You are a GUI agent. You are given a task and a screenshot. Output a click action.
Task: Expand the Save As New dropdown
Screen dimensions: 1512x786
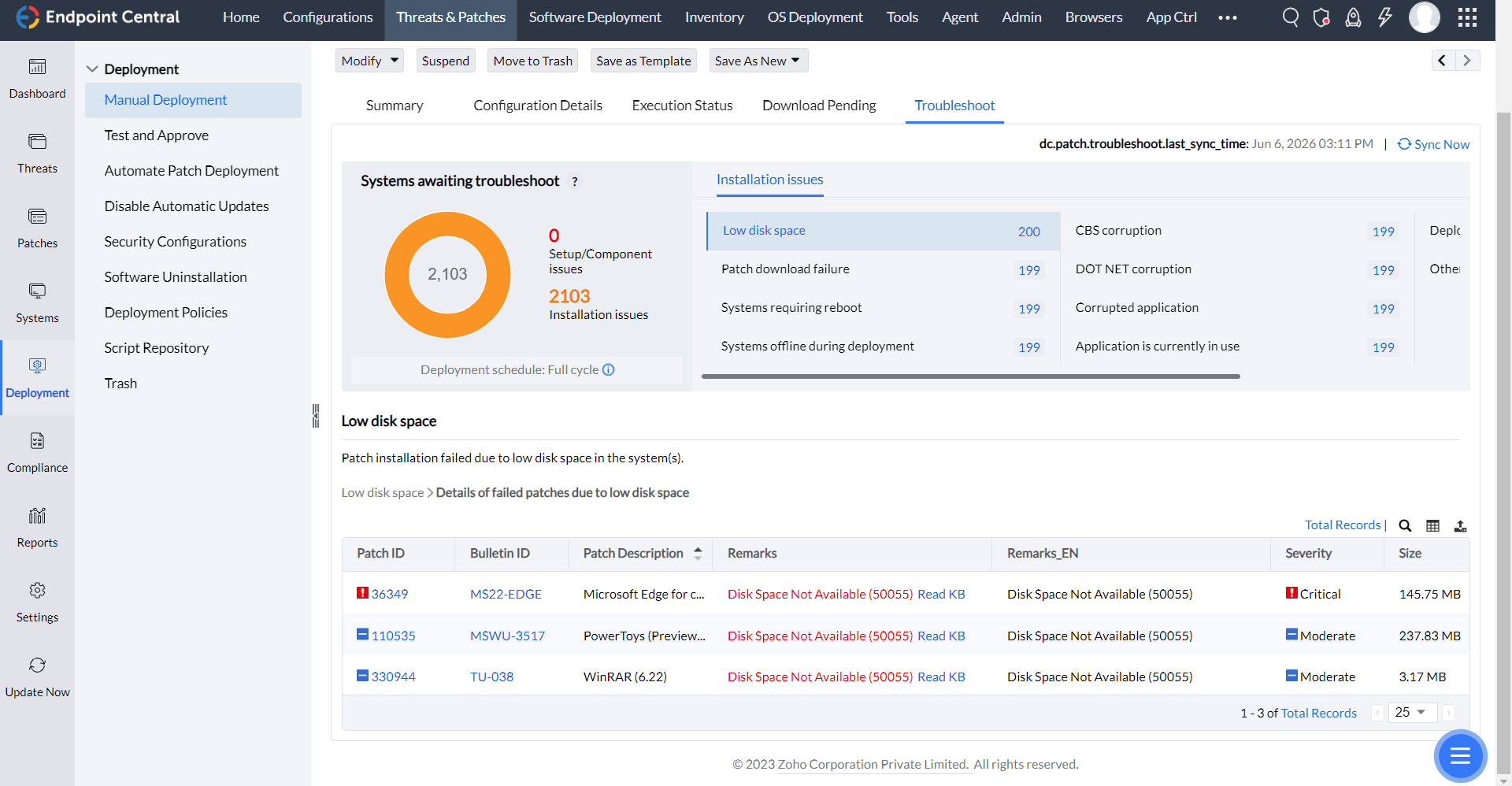point(758,60)
